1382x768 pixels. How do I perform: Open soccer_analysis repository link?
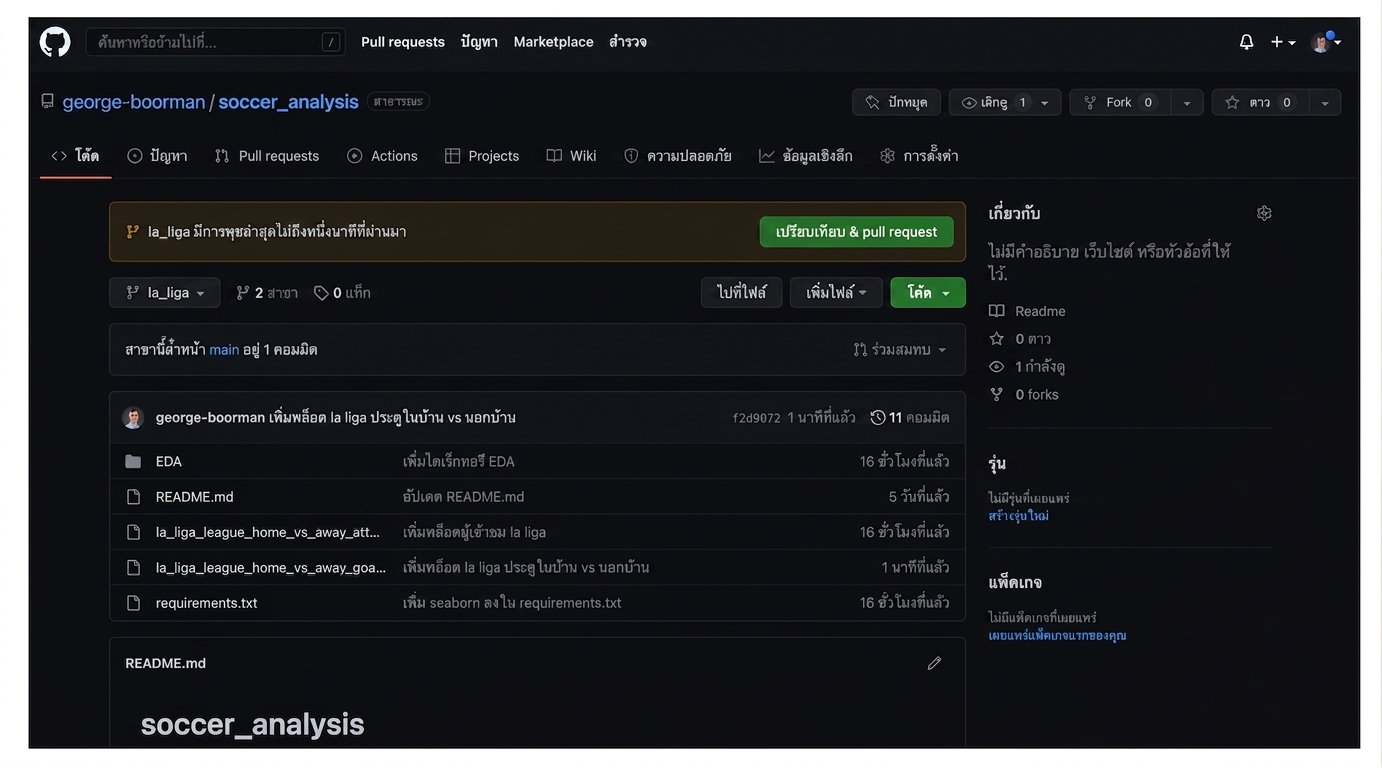(x=288, y=102)
